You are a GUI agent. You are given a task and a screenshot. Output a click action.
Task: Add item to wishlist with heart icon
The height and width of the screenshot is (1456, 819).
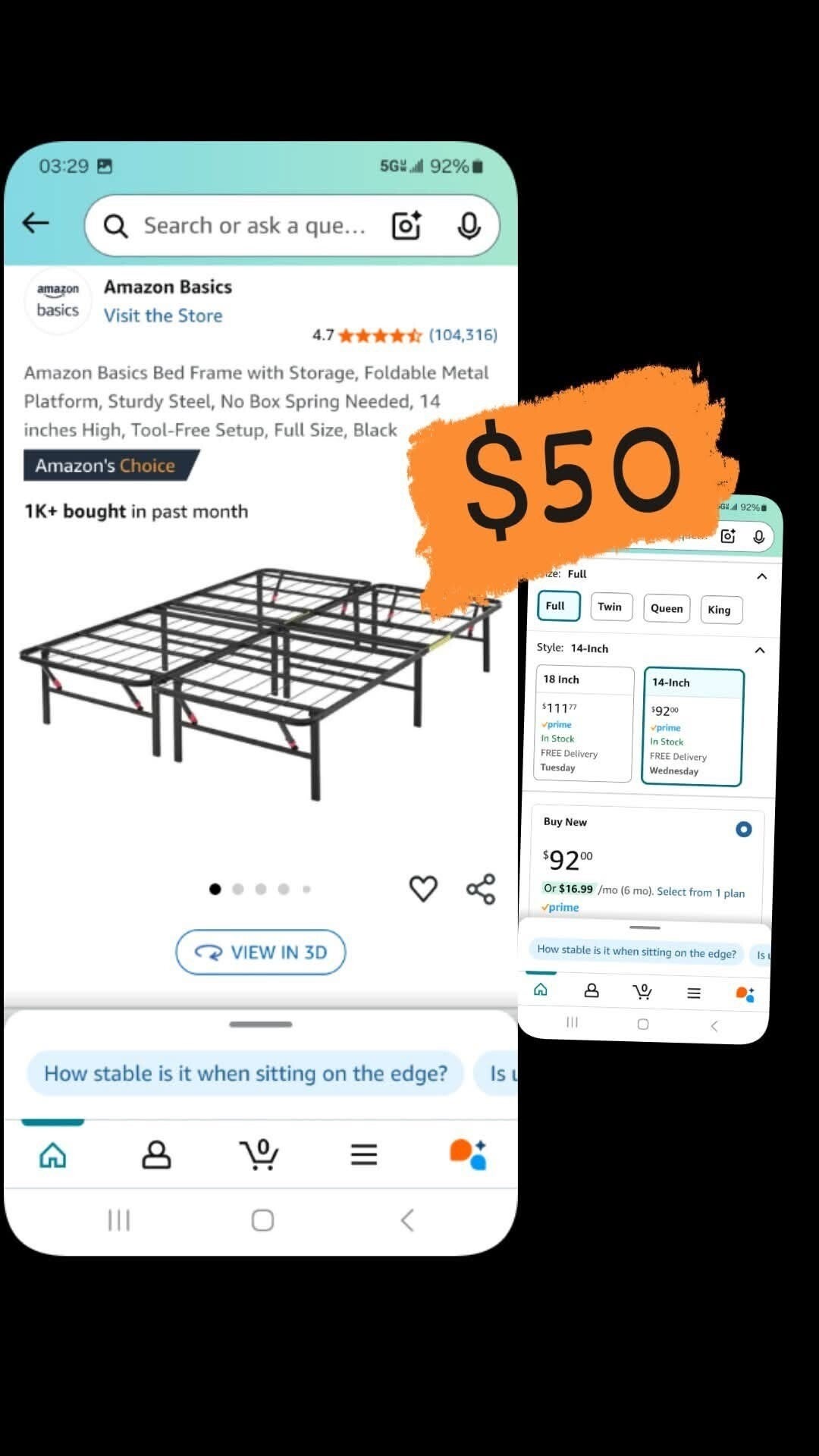pyautogui.click(x=423, y=888)
